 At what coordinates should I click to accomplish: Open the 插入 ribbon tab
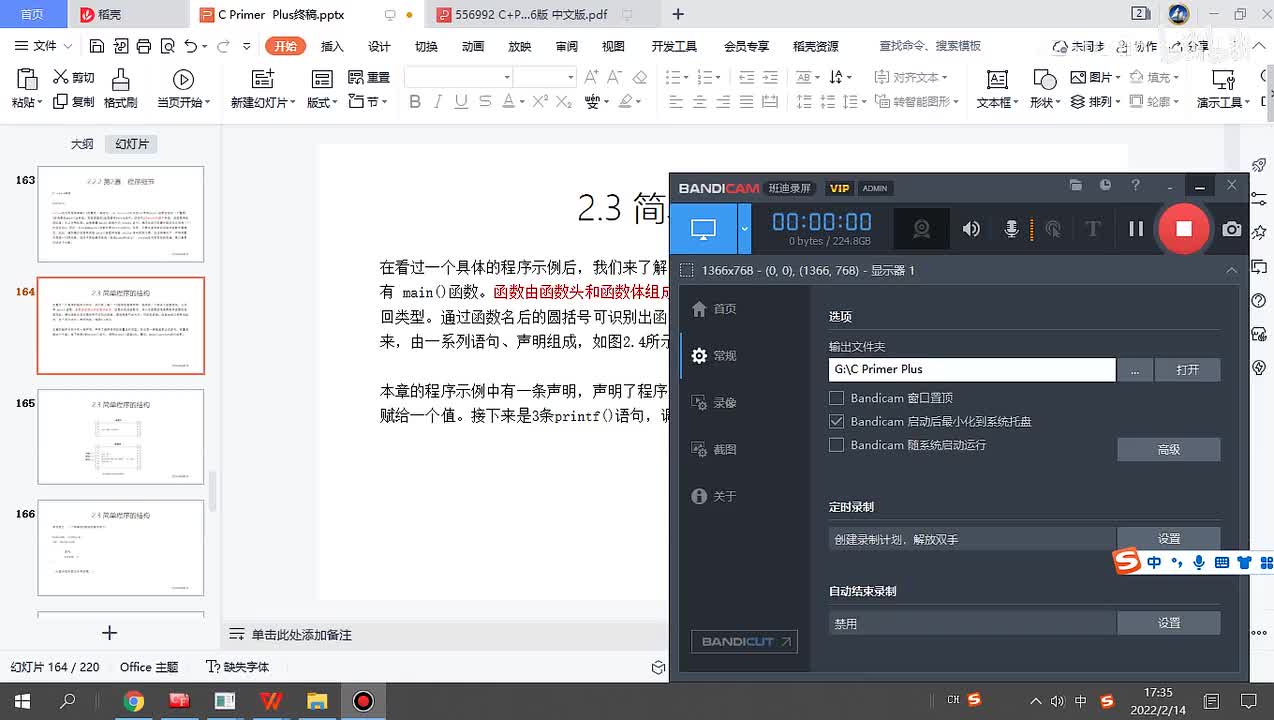click(x=332, y=46)
